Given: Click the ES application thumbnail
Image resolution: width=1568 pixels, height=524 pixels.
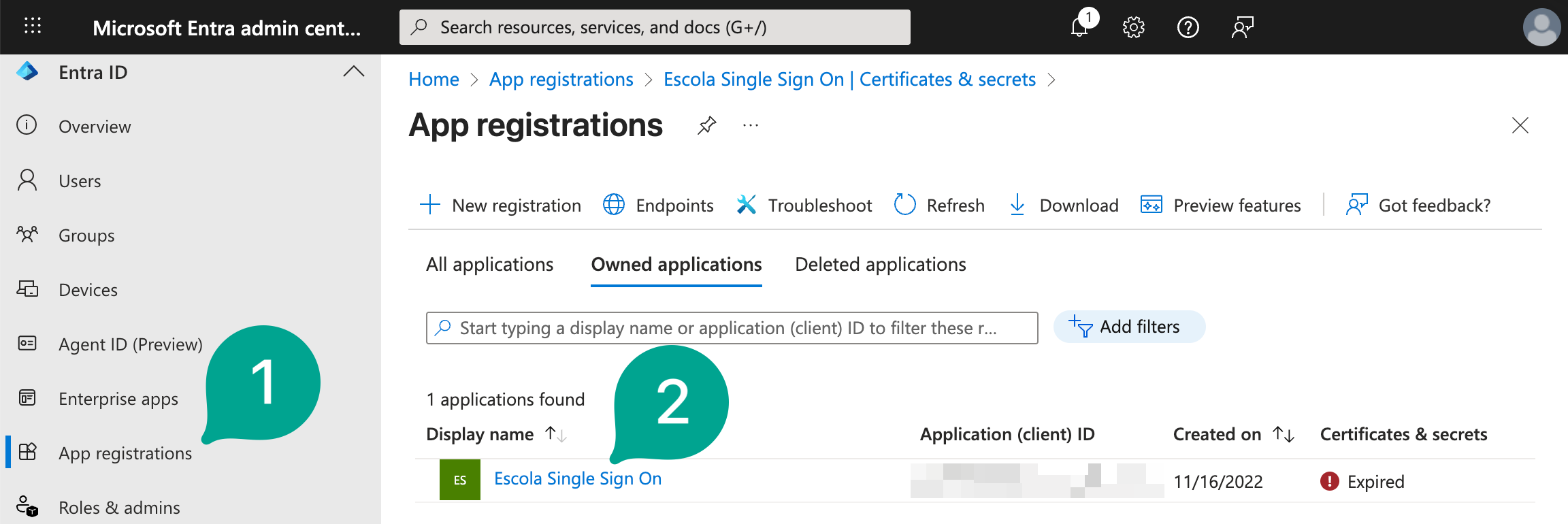Looking at the screenshot, I should click(460, 480).
